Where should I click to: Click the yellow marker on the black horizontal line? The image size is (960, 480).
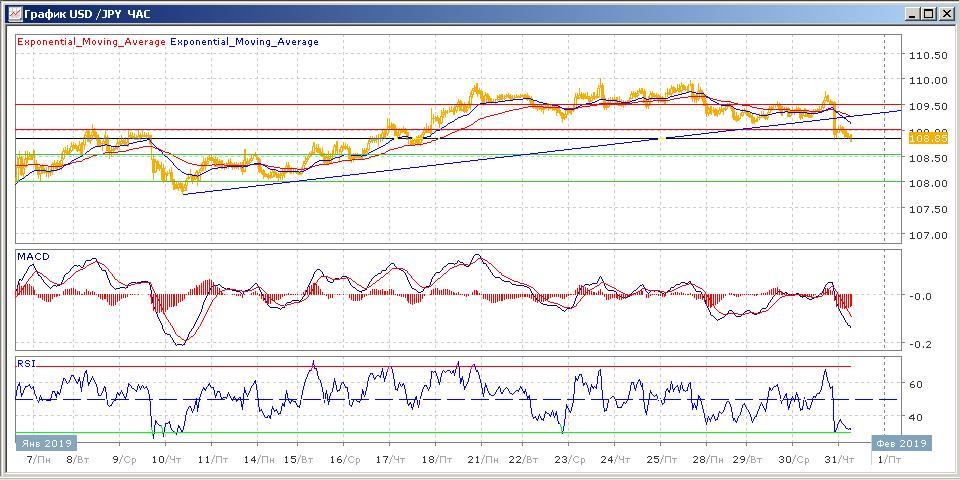[x=661, y=139]
